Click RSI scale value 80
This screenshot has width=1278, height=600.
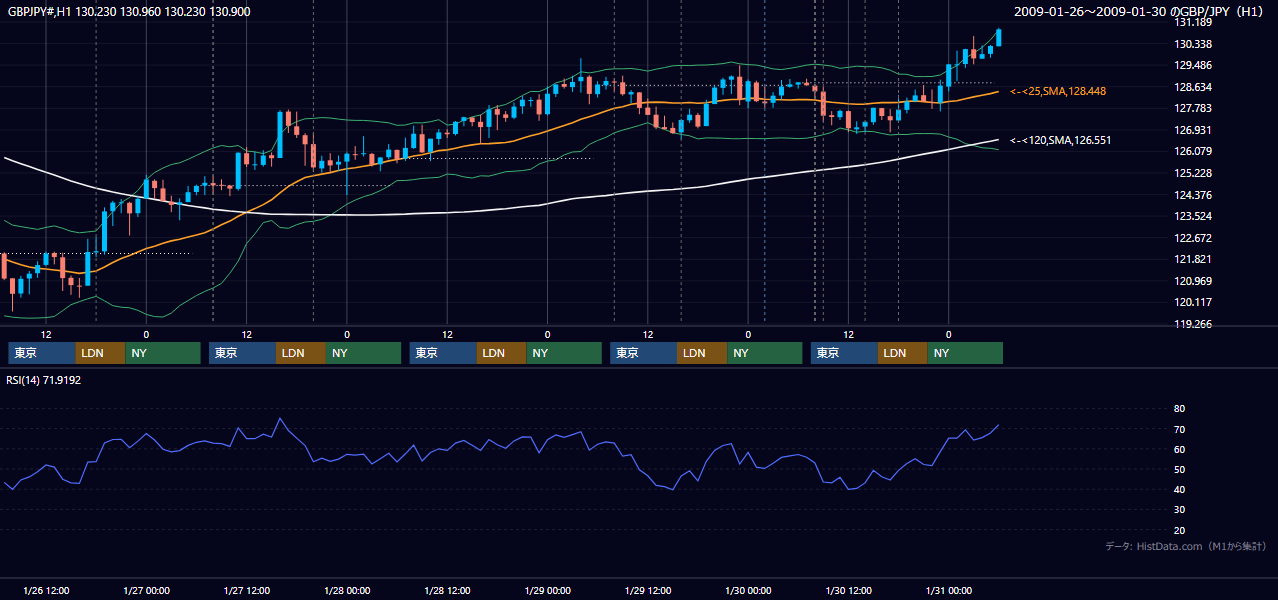[x=1179, y=409]
